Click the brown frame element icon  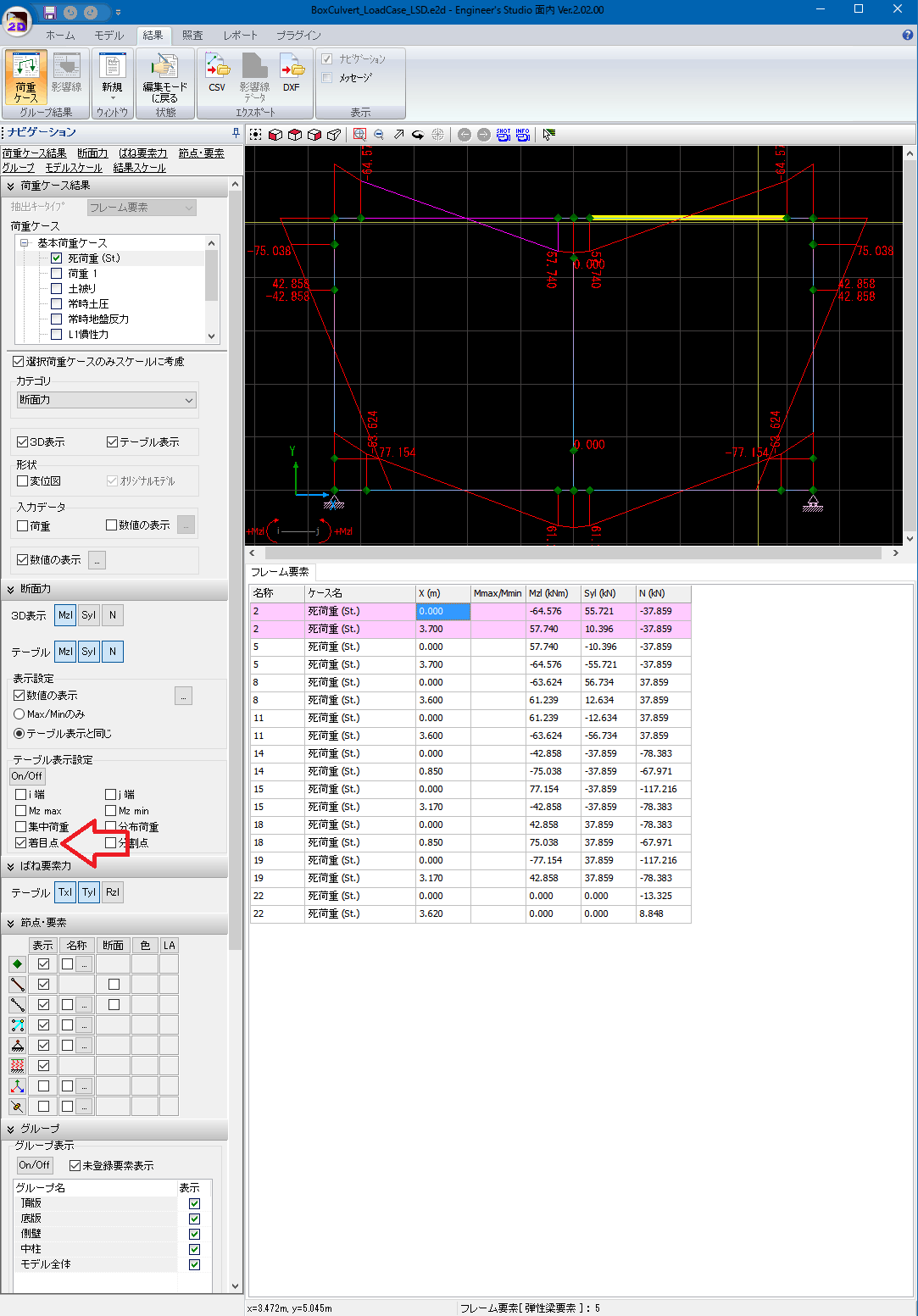[17, 985]
